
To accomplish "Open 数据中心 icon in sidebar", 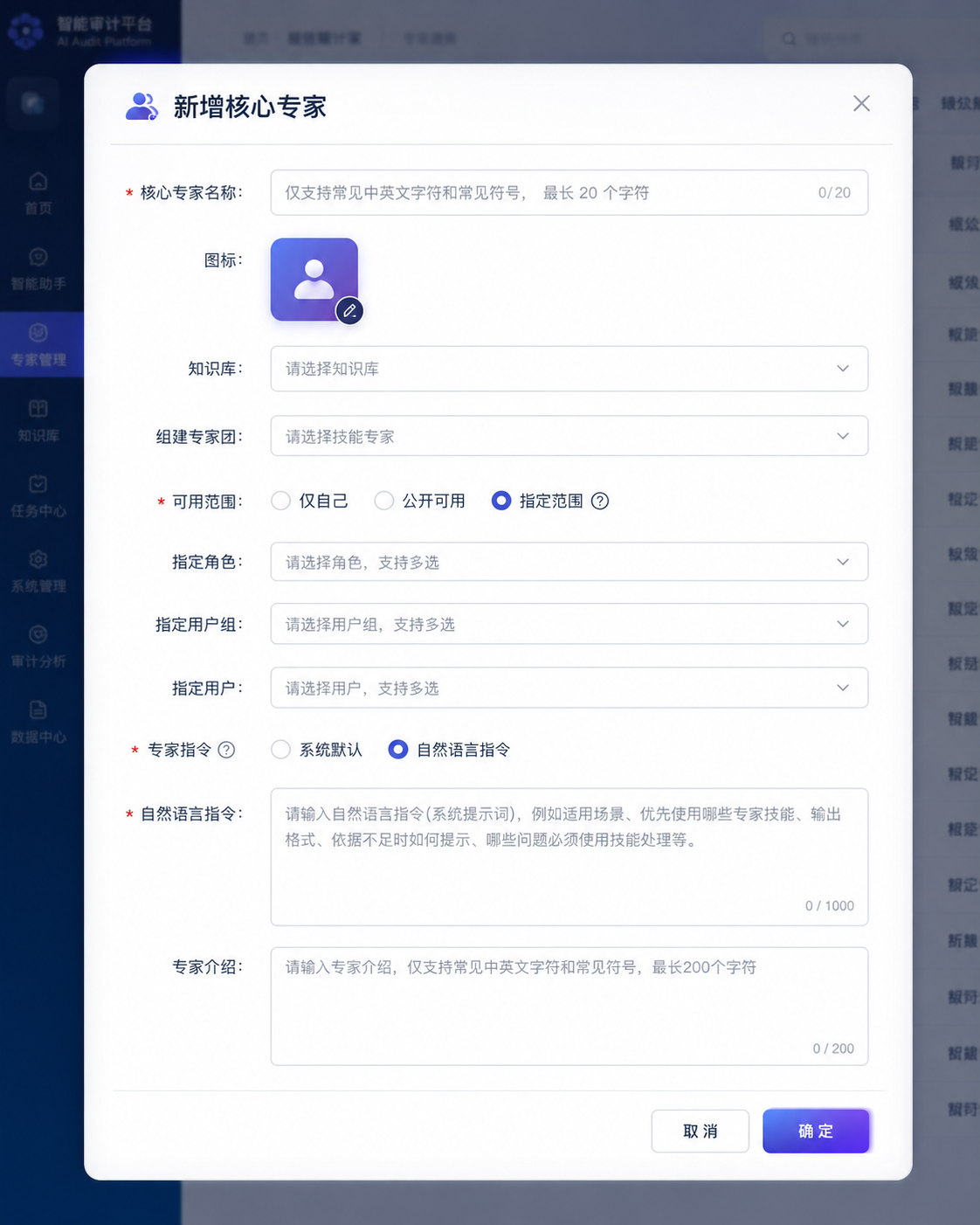I will point(38,709).
